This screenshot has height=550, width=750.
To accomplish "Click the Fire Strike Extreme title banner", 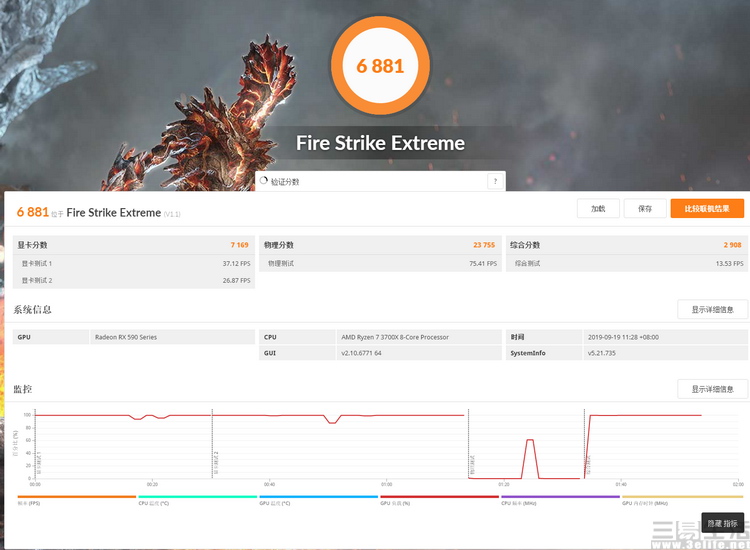I will pos(380,143).
